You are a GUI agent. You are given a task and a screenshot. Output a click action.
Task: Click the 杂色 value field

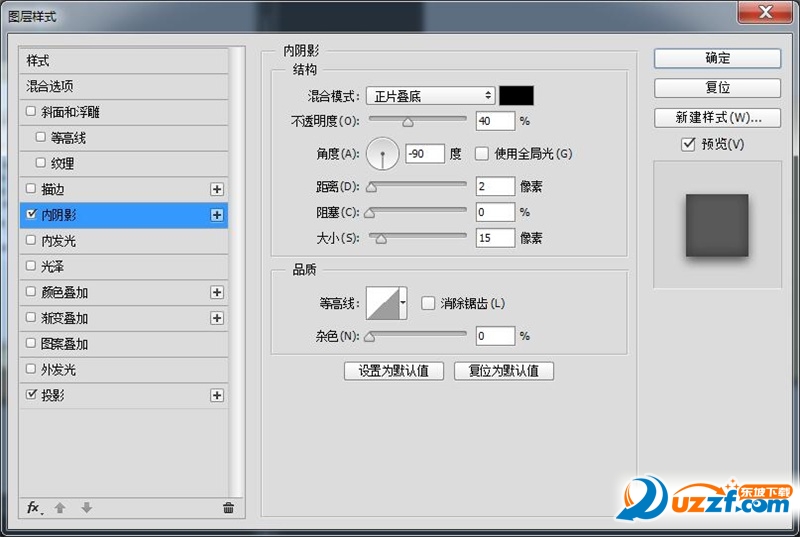point(495,336)
